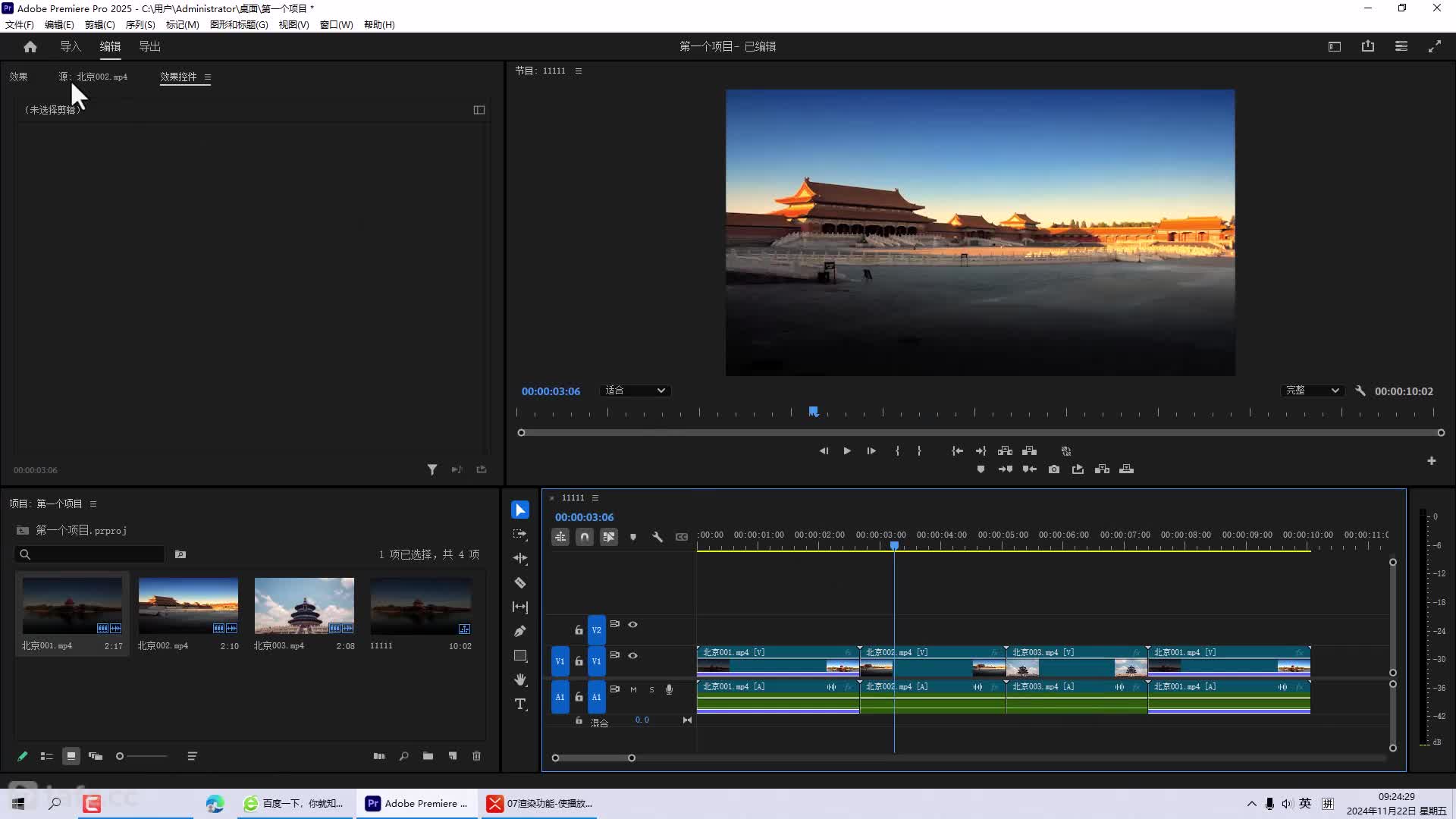Toggle V1 track output eye
The image size is (1456, 819).
pos(633,656)
